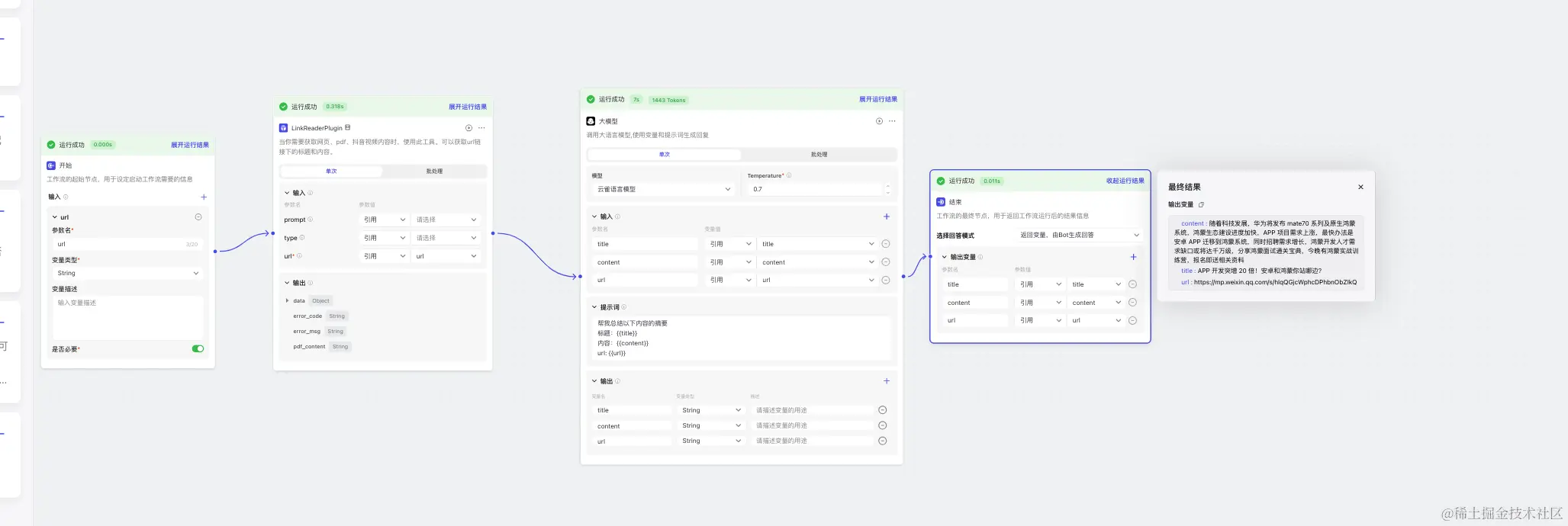
Task: Click the pdf_content output row
Action: point(321,347)
